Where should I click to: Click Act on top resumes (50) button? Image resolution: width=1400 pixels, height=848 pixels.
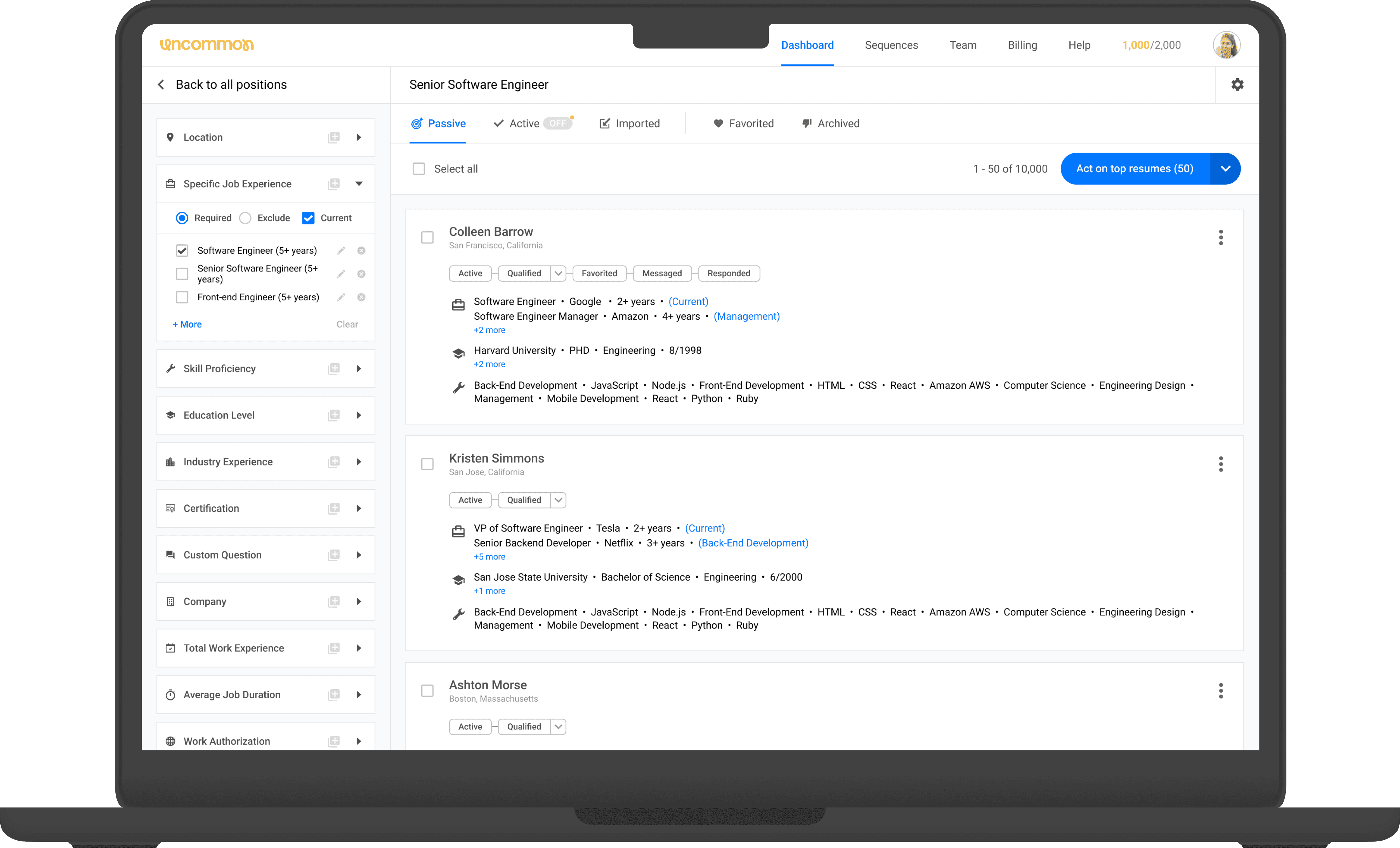coord(1134,169)
